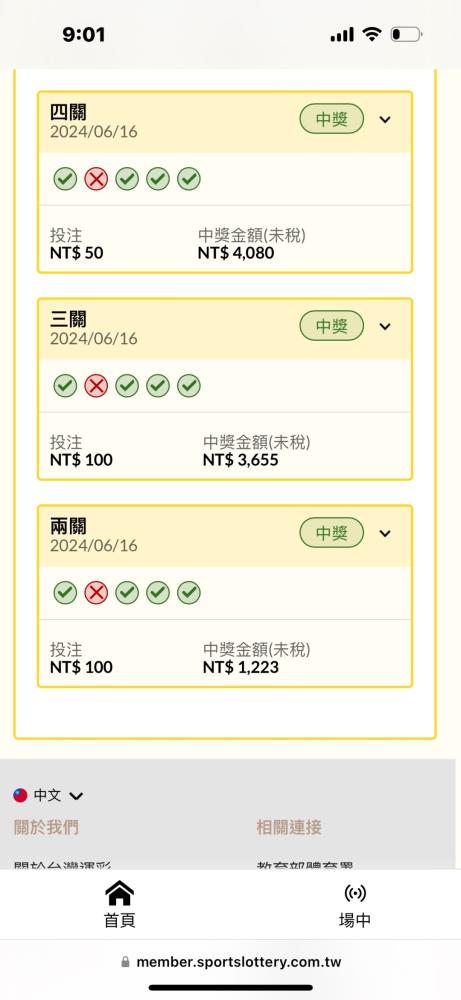Screen dimensions: 461x1000
Task: Tap the 關於我們 footer heading
Action: (46, 827)
